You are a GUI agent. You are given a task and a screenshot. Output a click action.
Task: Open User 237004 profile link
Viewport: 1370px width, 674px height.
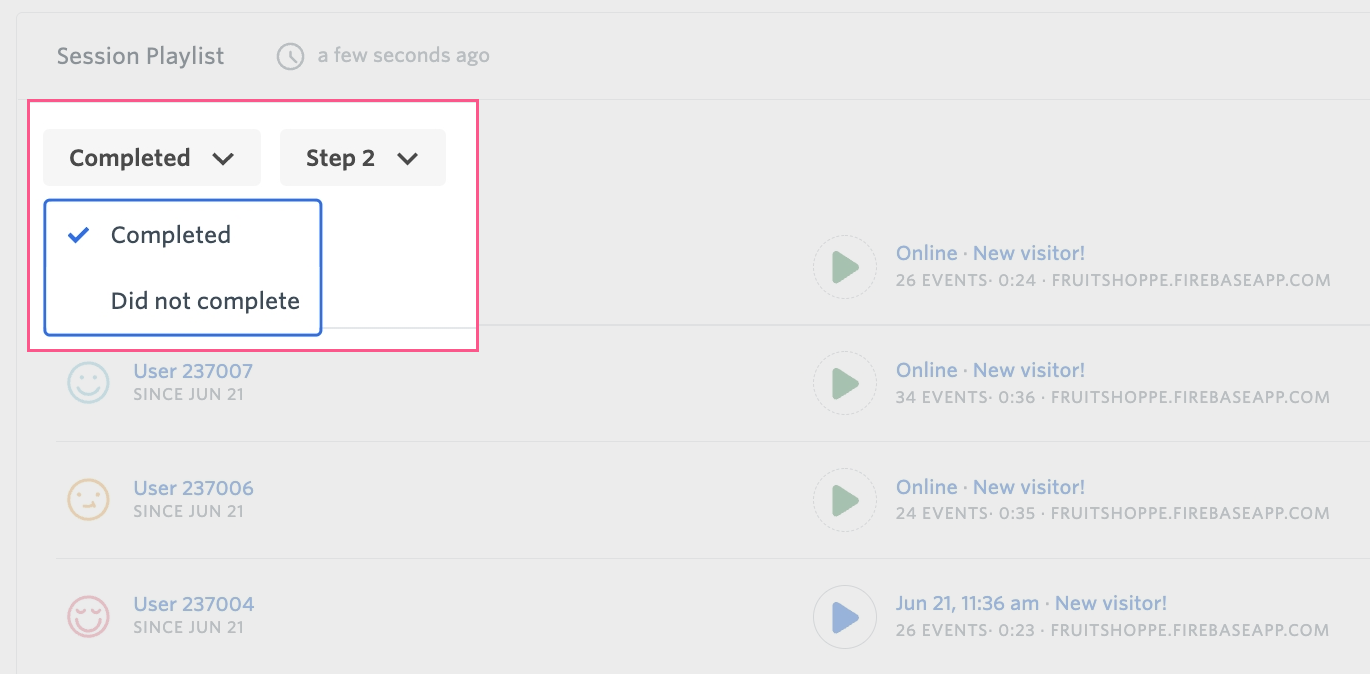[193, 604]
